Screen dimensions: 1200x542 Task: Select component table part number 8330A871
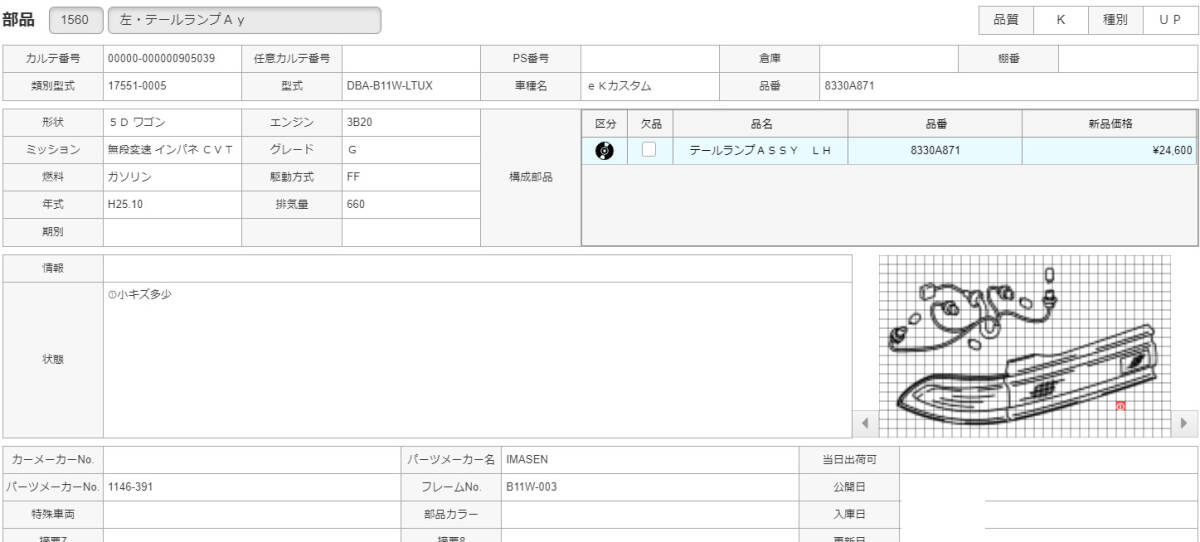click(x=935, y=151)
